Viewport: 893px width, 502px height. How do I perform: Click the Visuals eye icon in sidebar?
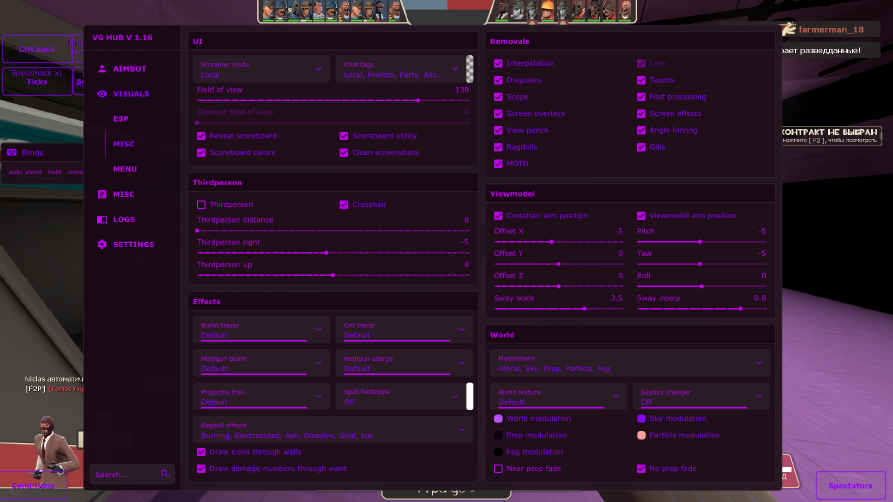[102, 93]
